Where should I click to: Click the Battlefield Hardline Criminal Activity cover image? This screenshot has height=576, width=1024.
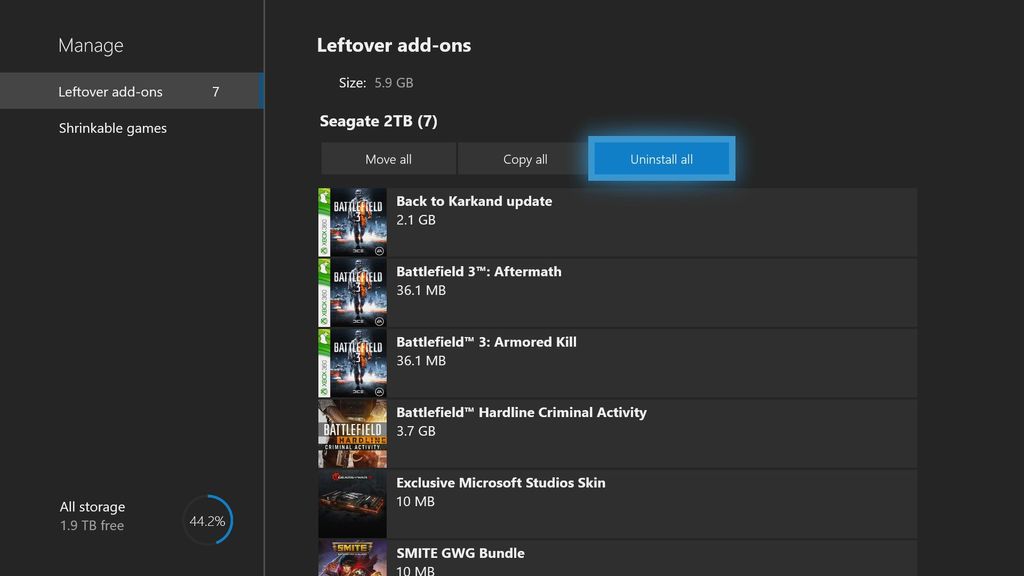click(x=352, y=433)
